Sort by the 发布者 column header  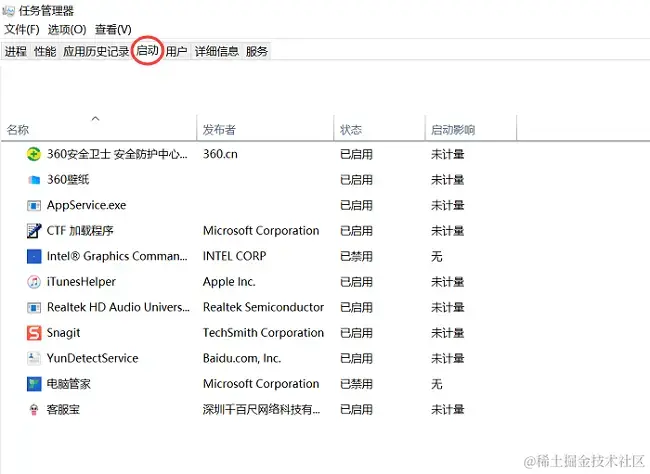[x=265, y=130]
